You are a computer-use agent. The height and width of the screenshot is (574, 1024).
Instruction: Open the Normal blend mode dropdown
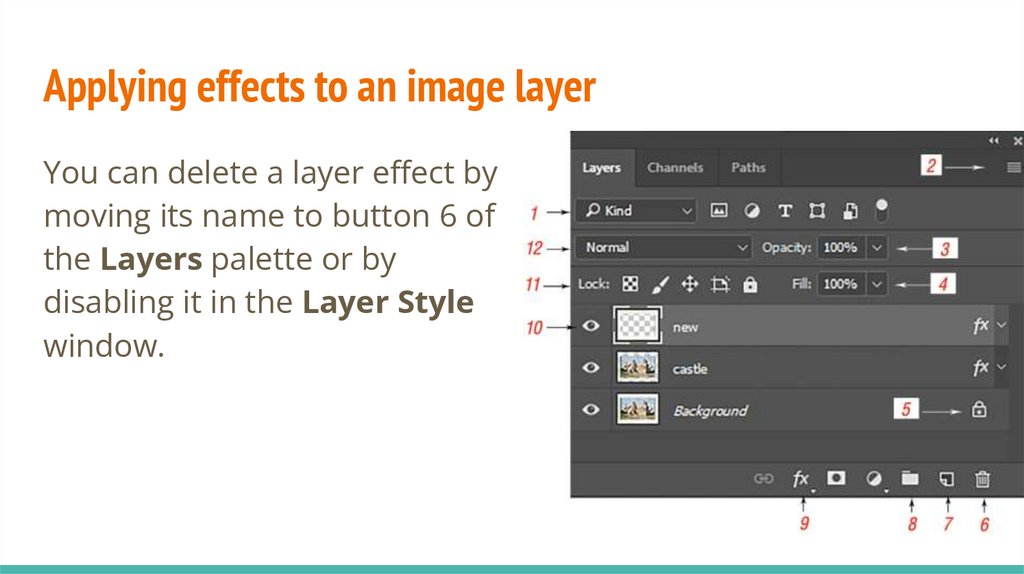[665, 247]
